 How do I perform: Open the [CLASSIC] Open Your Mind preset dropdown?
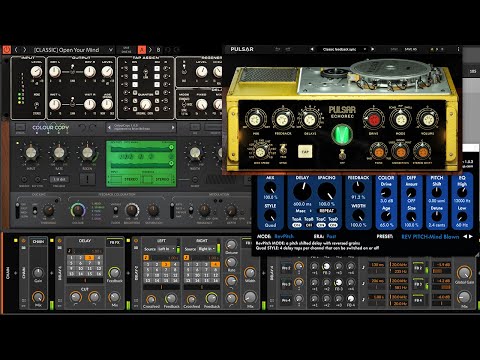(73, 50)
